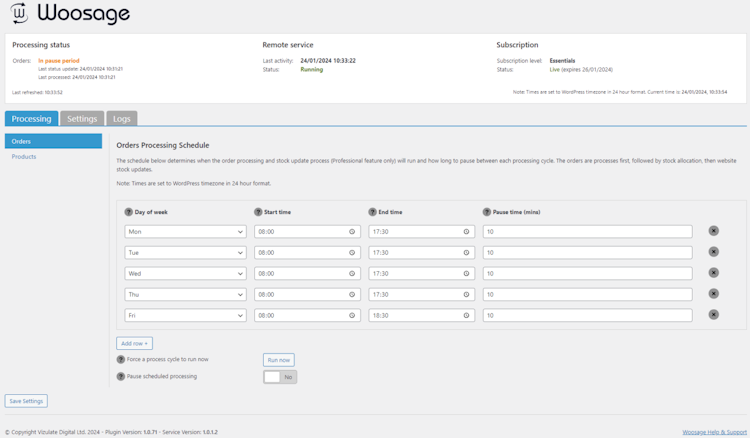The image size is (750, 438).
Task: Open the Fri day of week dropdown
Action: tap(185, 316)
